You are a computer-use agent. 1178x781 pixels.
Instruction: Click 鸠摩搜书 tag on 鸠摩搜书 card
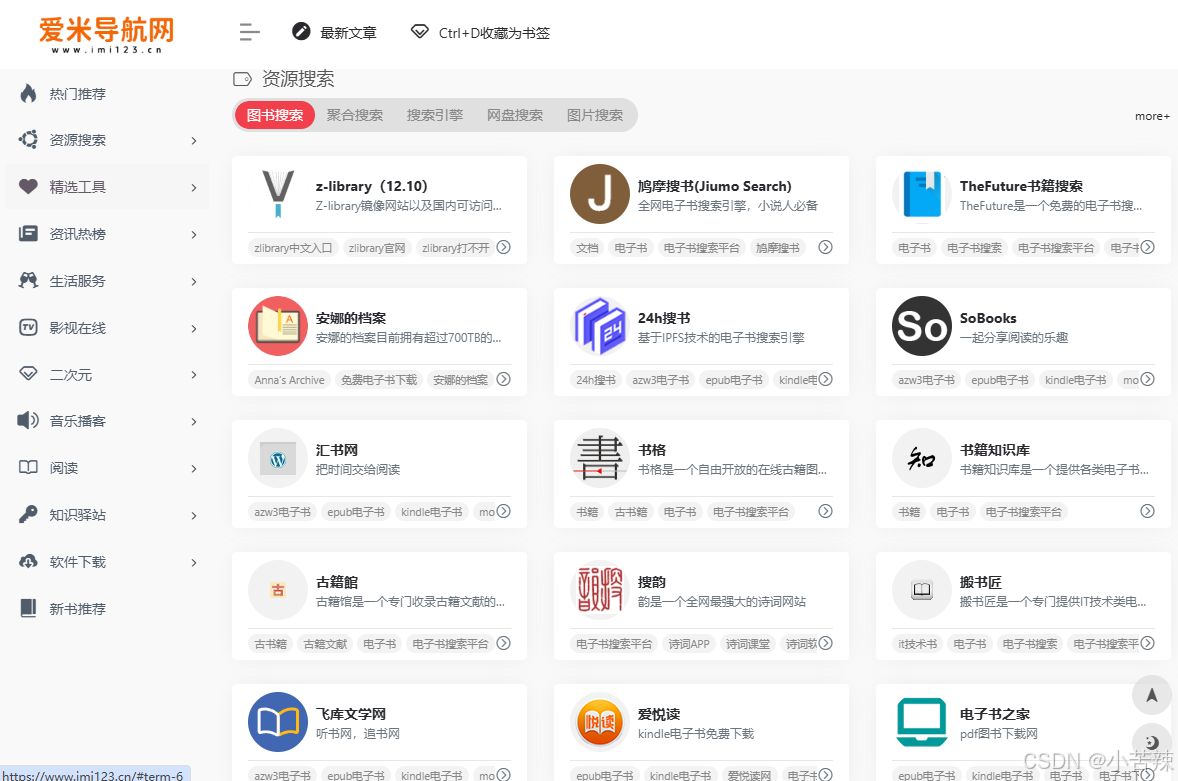tap(778, 248)
